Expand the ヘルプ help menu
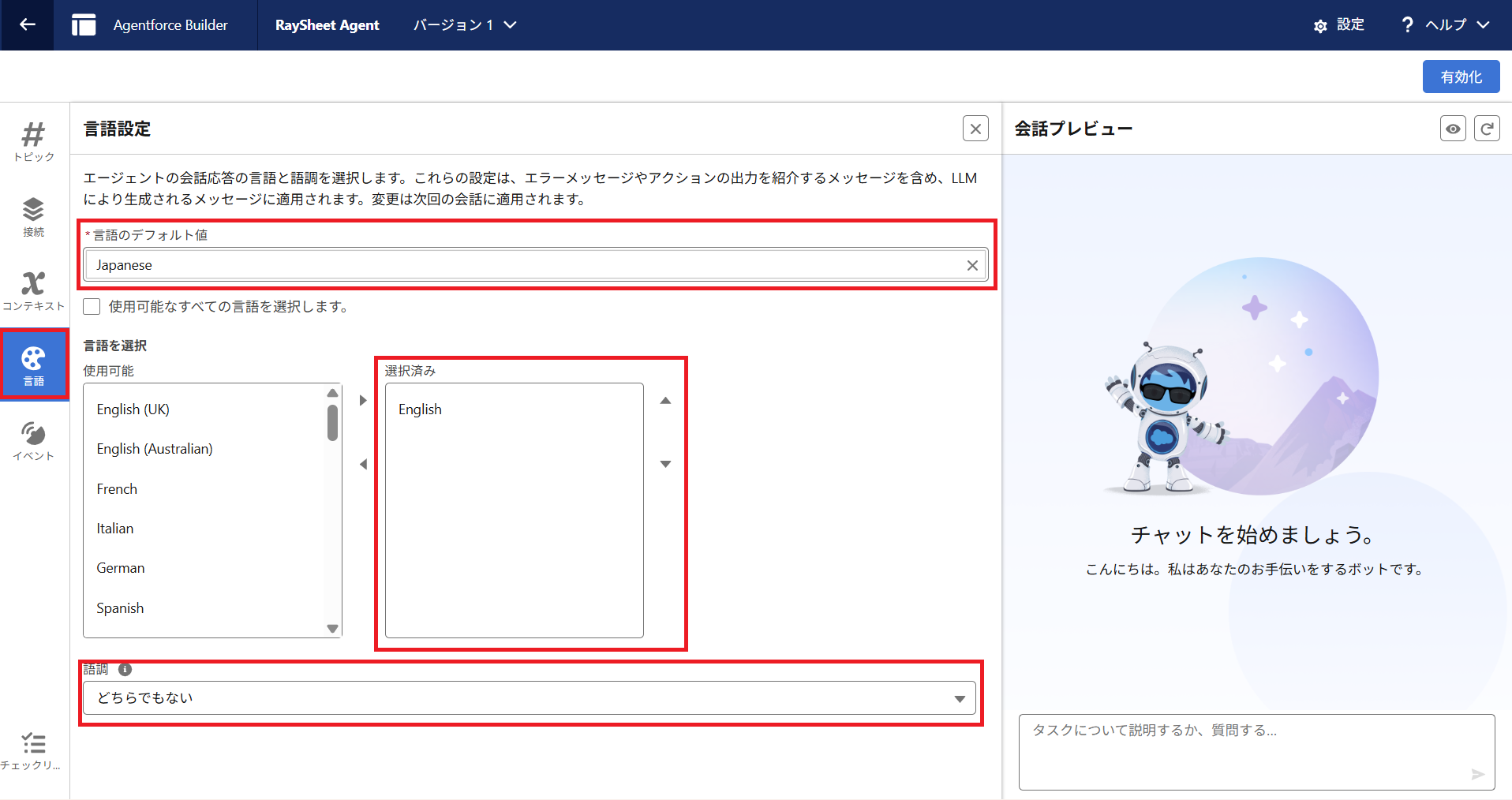The height and width of the screenshot is (800, 1512). [x=1445, y=25]
